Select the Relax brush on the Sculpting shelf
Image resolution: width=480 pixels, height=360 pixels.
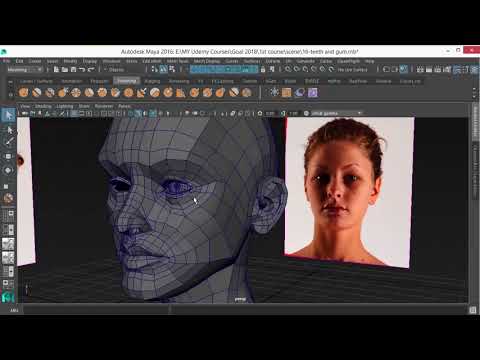[x=50, y=92]
